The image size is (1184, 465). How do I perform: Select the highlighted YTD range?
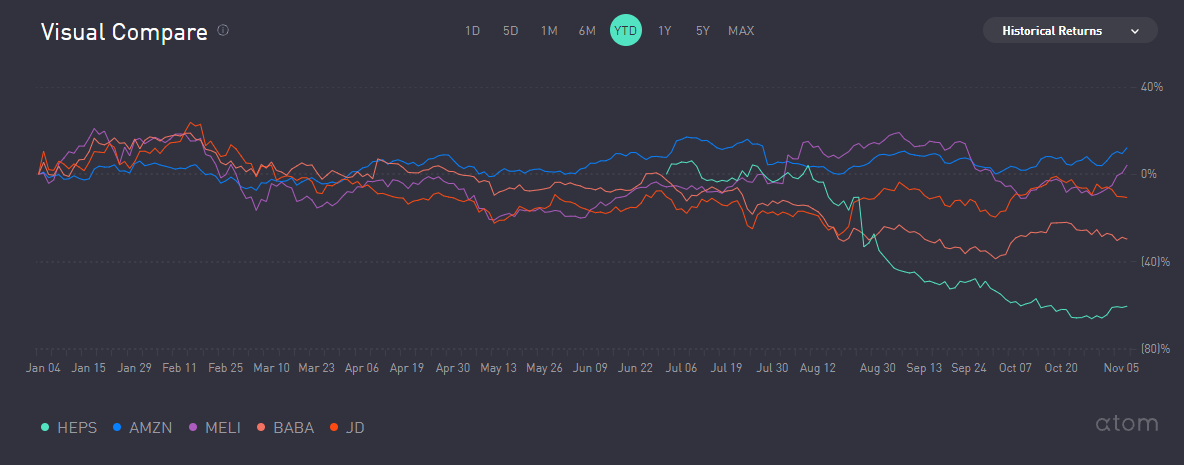point(626,31)
